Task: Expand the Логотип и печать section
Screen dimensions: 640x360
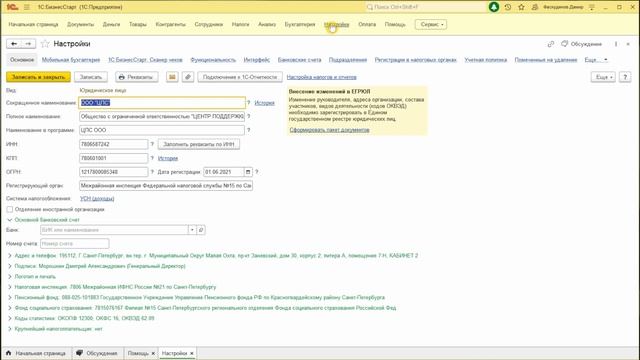Action: coord(10,277)
